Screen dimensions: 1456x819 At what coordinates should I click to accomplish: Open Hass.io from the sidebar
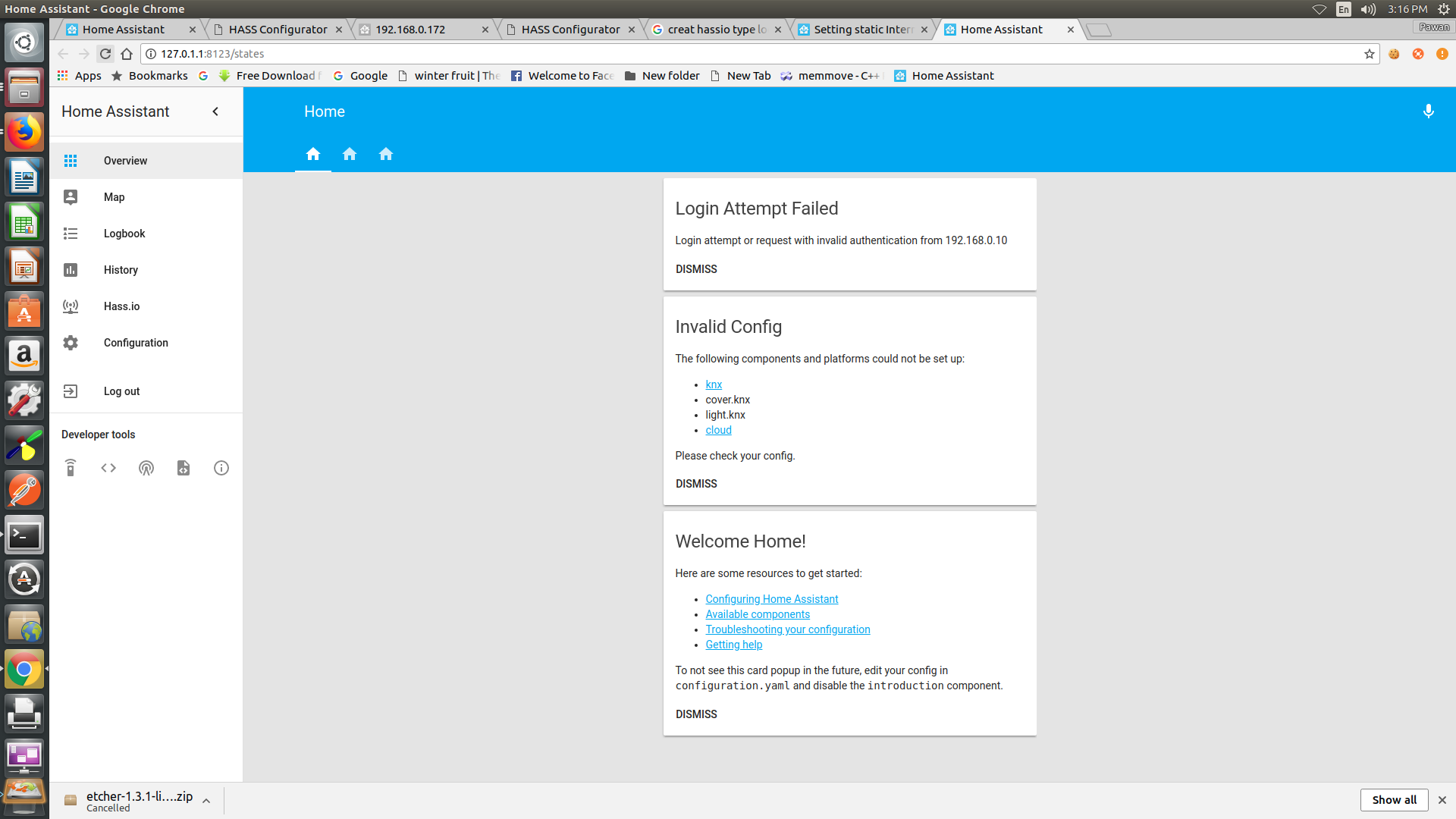(121, 306)
